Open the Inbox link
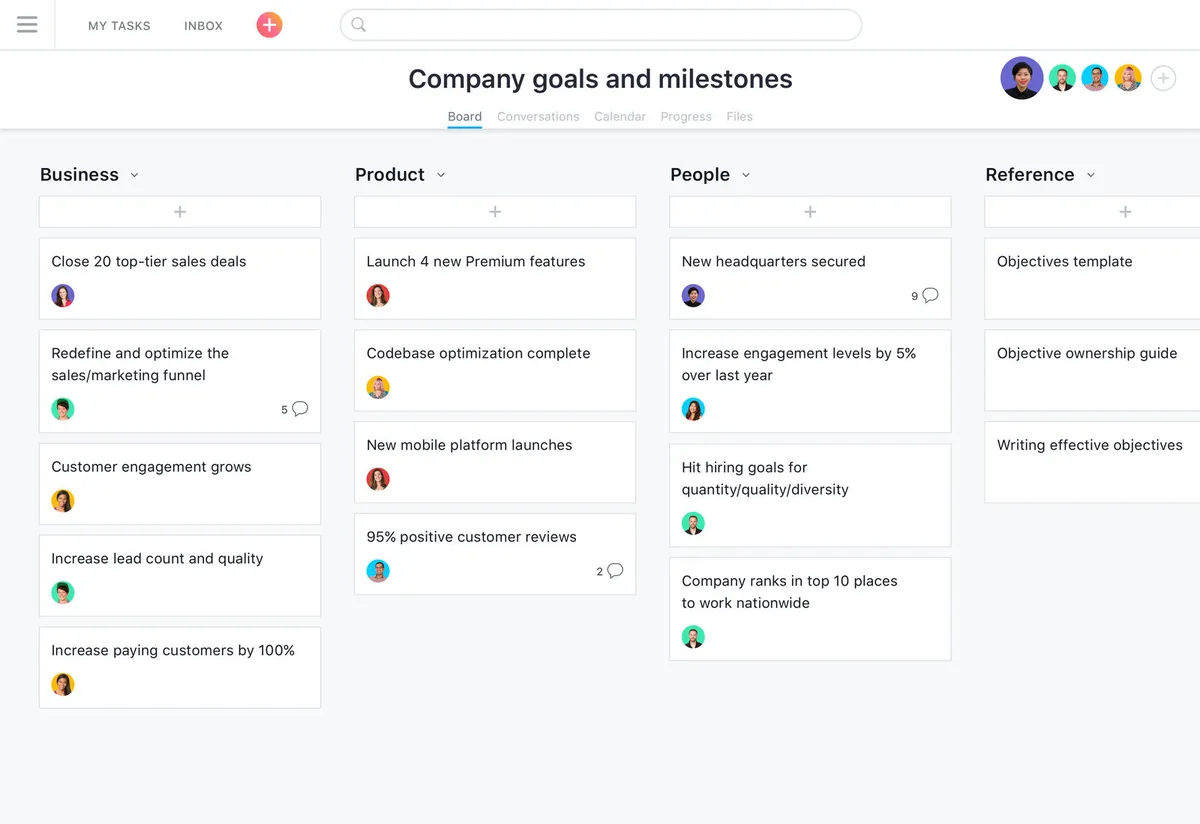The height and width of the screenshot is (824, 1200). [x=203, y=26]
